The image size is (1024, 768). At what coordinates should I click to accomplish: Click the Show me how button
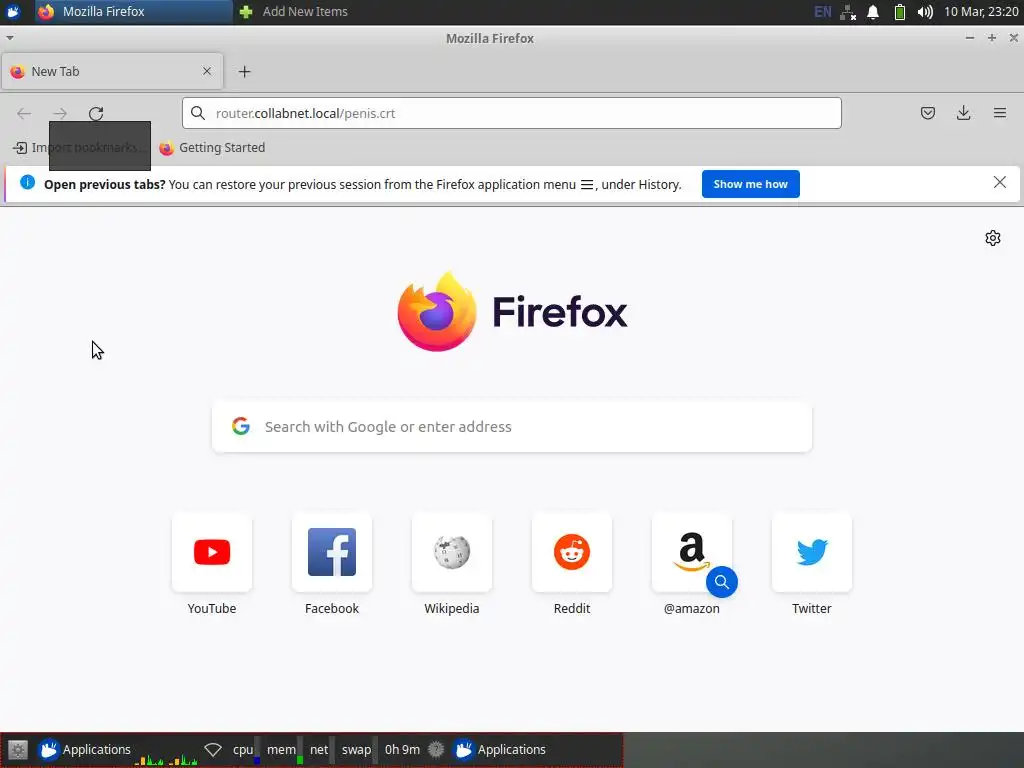750,184
